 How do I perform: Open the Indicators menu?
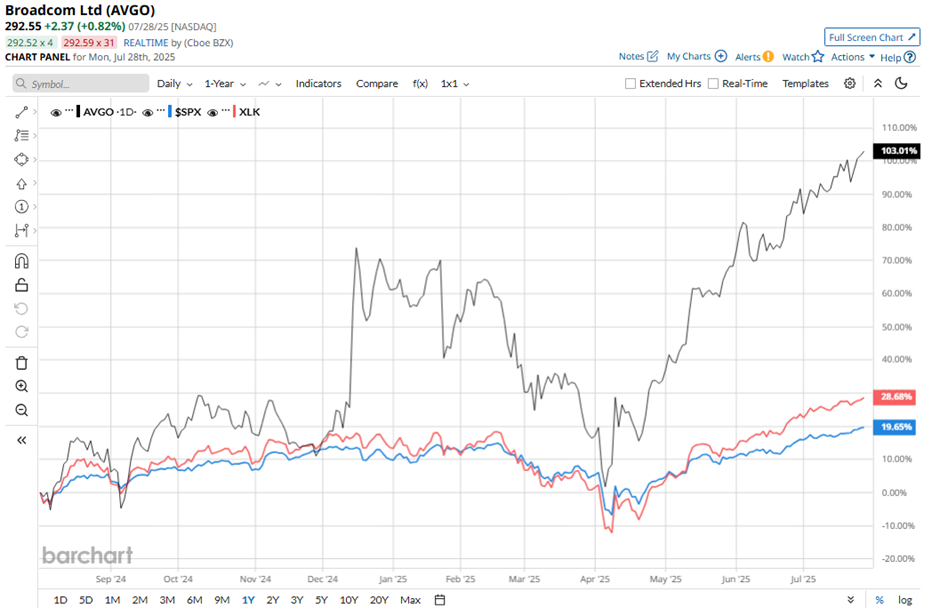click(318, 84)
